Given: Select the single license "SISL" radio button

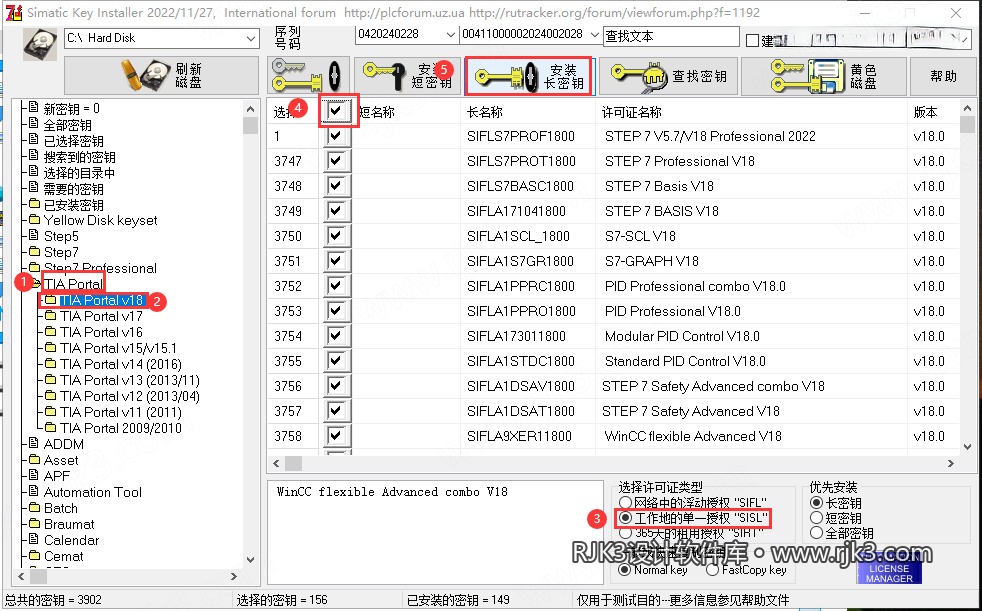Looking at the screenshot, I should pos(625,518).
